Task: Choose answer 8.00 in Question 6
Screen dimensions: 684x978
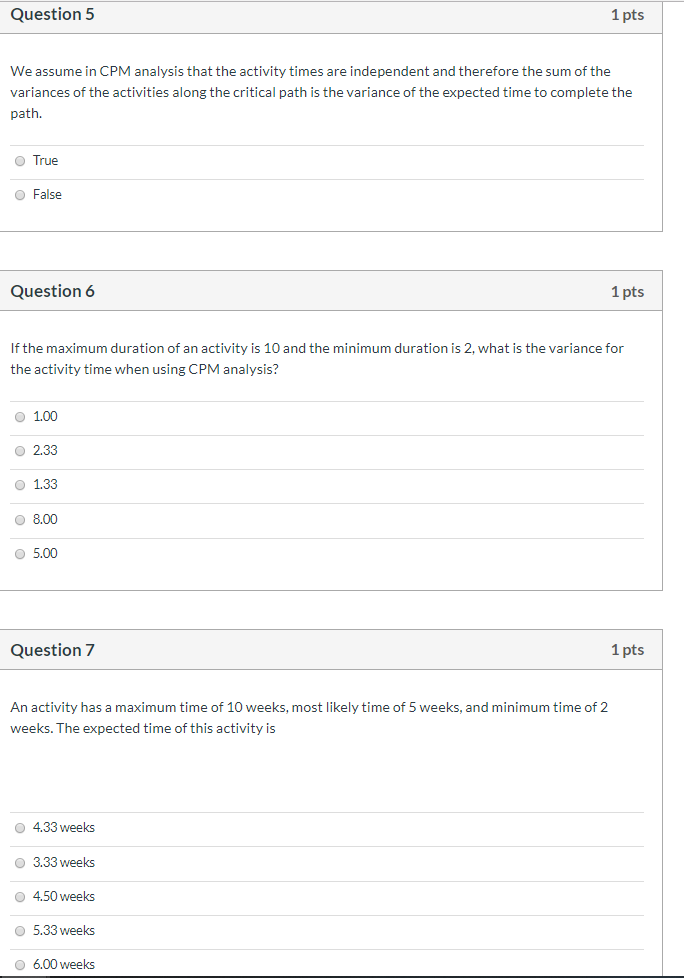Action: tap(20, 519)
